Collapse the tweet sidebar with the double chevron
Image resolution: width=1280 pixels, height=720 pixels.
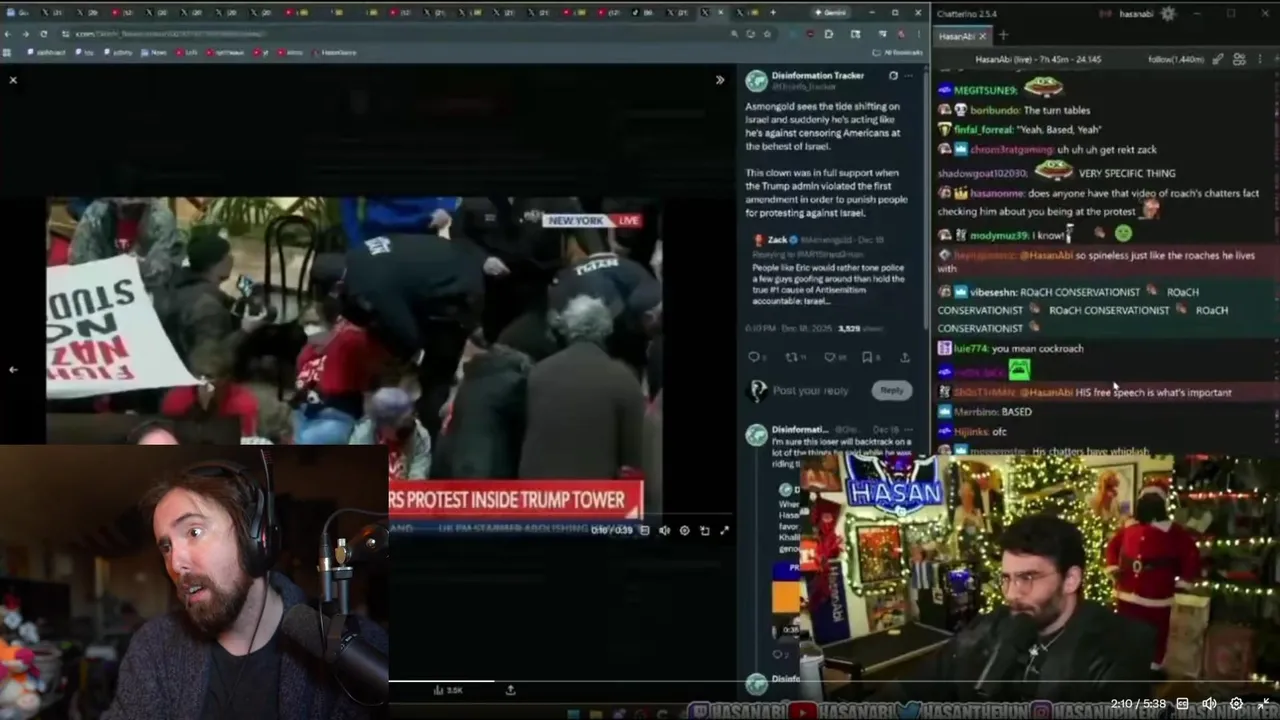720,80
